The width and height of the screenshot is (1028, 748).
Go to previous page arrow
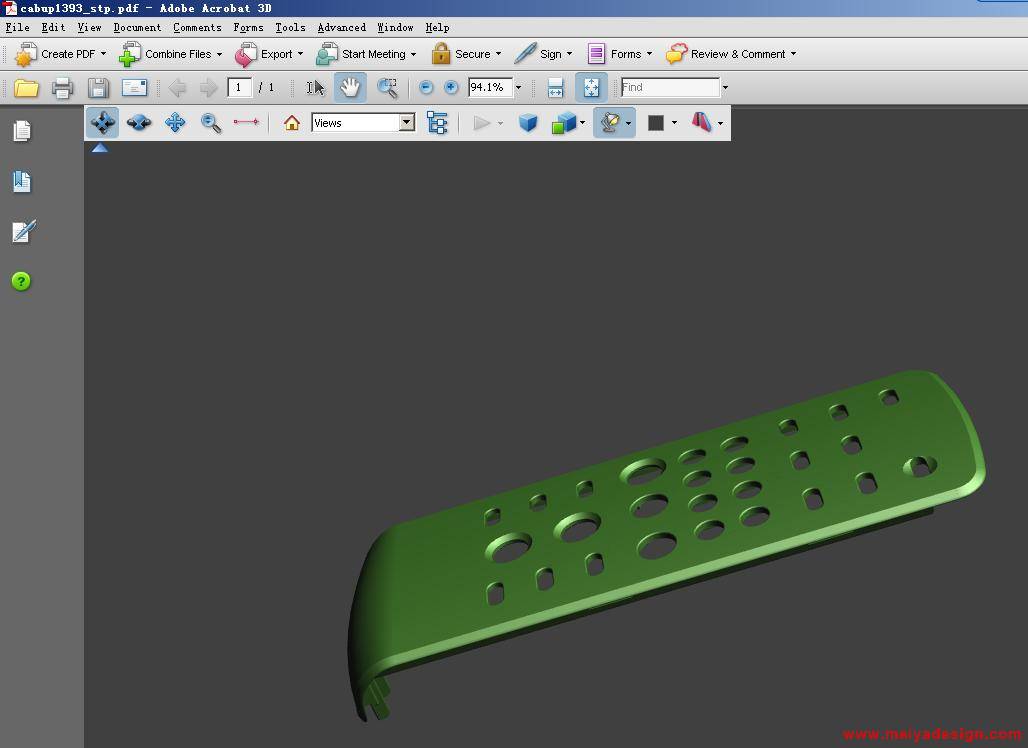point(177,87)
